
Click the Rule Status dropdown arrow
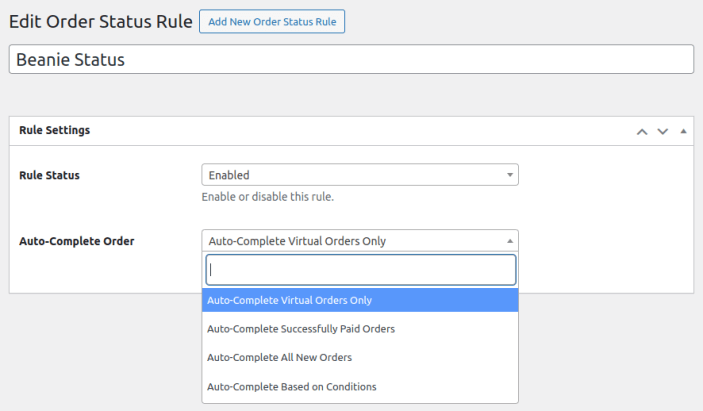coord(510,175)
